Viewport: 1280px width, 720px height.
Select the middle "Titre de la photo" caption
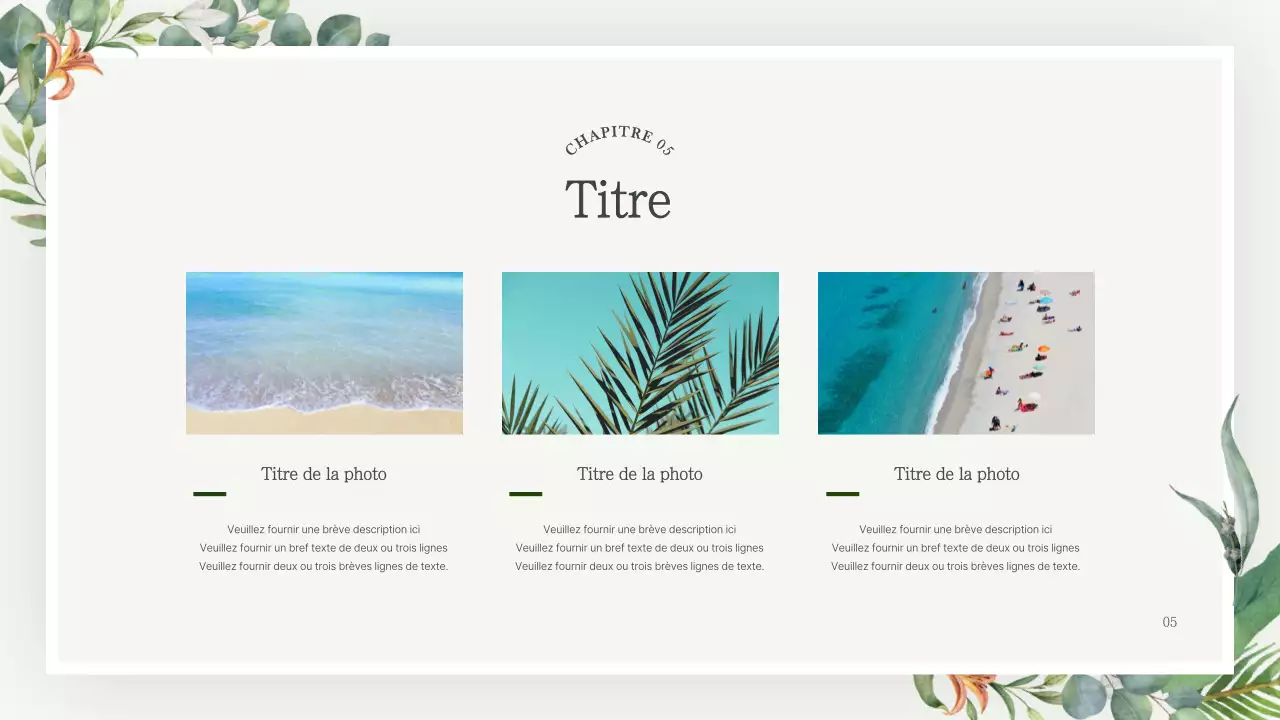(640, 474)
